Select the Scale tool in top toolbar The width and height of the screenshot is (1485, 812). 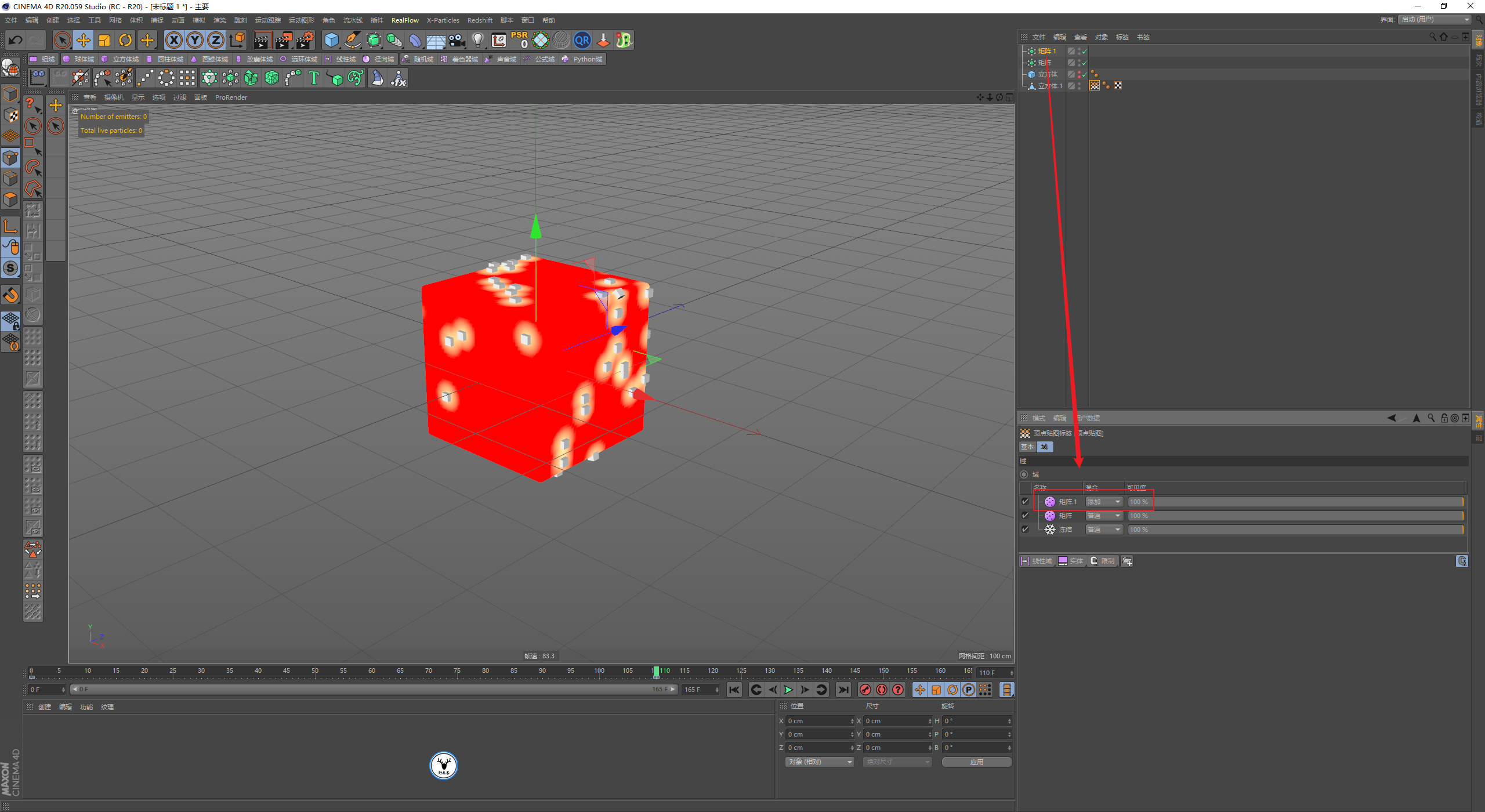104,40
